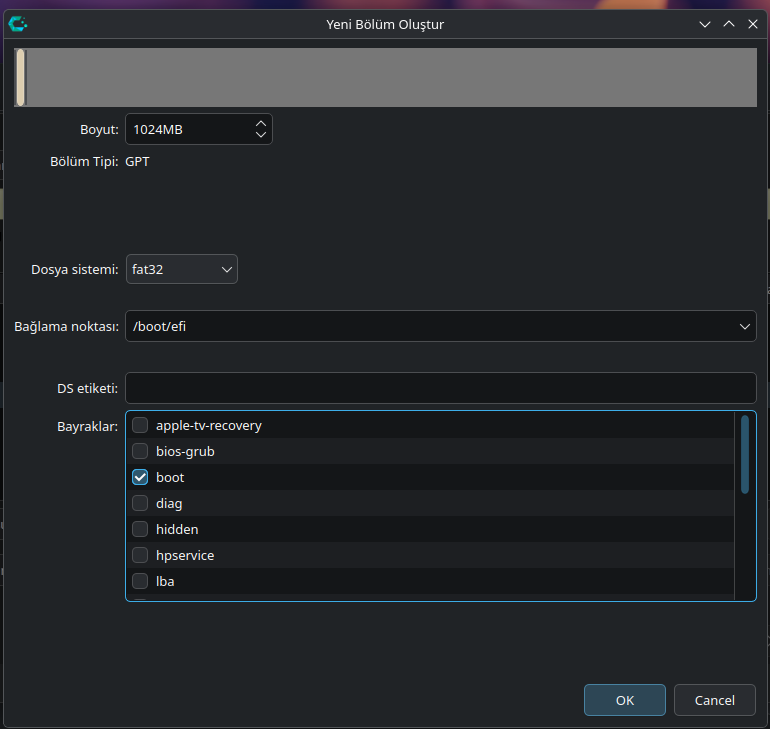The image size is (770, 729).
Task: Click the partition size handle in the bar
Action: coord(21,78)
